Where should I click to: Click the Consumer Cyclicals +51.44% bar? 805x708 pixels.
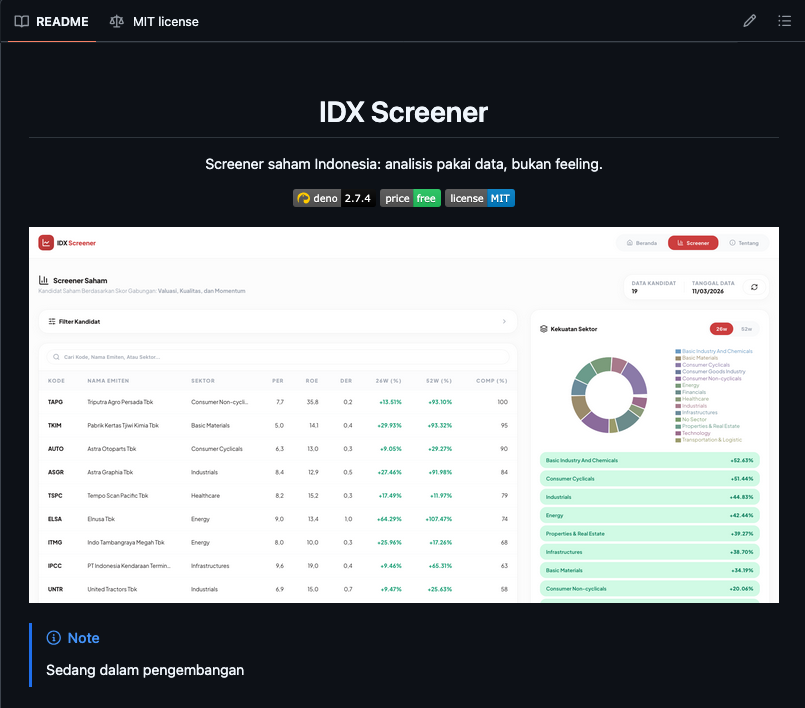(649, 479)
